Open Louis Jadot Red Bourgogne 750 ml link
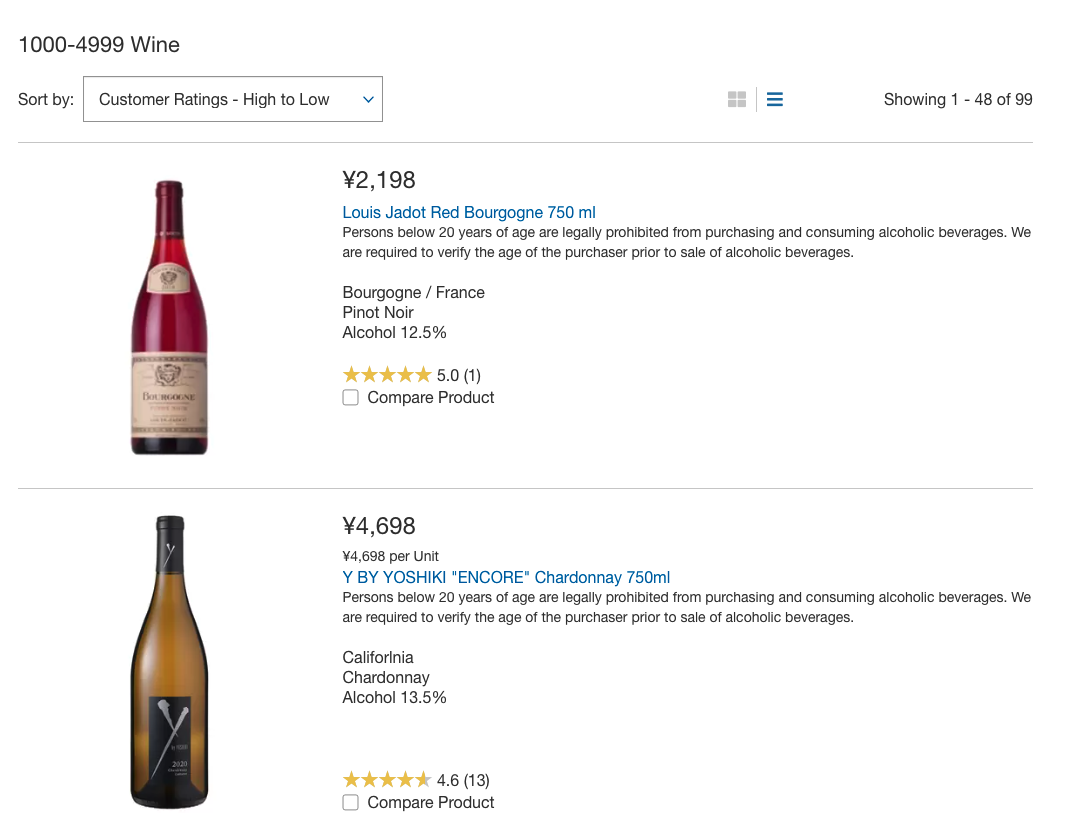Viewport: 1081px width, 833px height. (469, 212)
